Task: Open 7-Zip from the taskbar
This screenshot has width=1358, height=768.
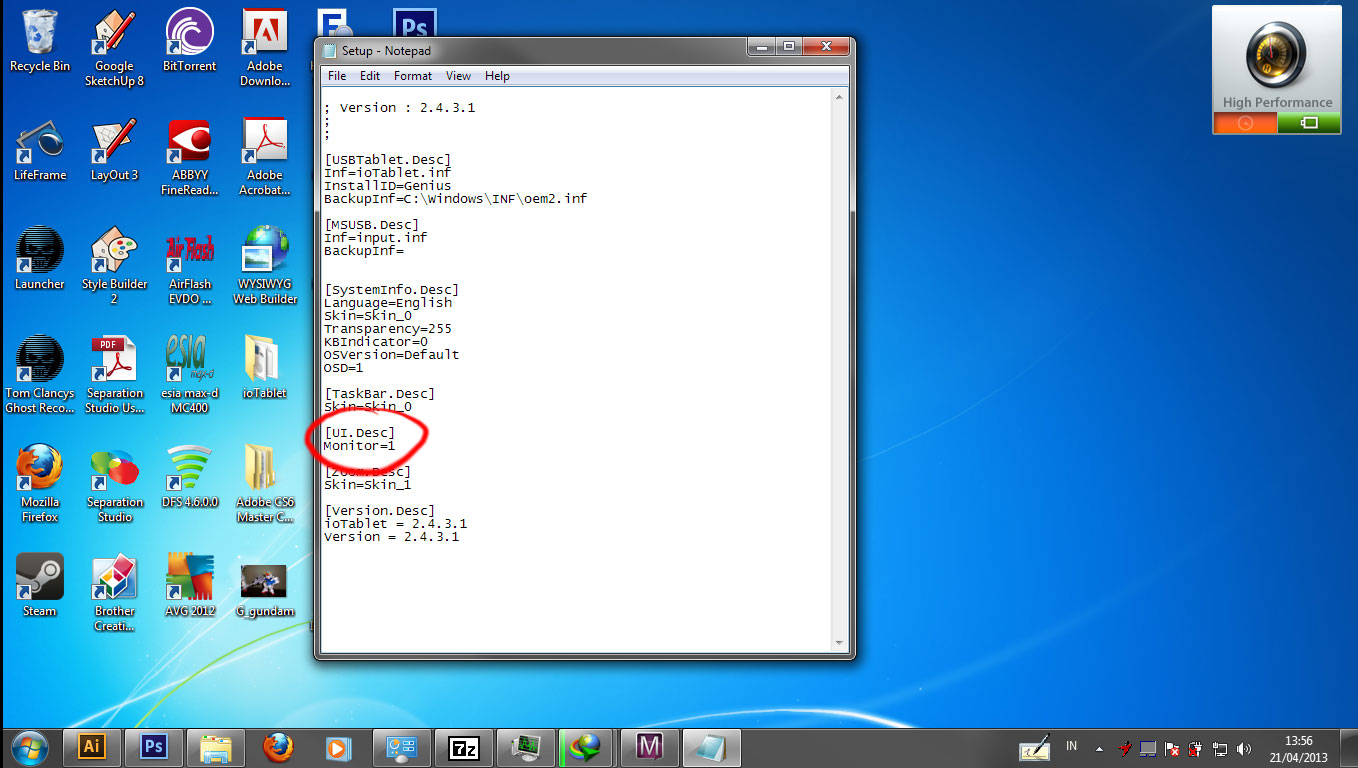Action: (x=463, y=747)
